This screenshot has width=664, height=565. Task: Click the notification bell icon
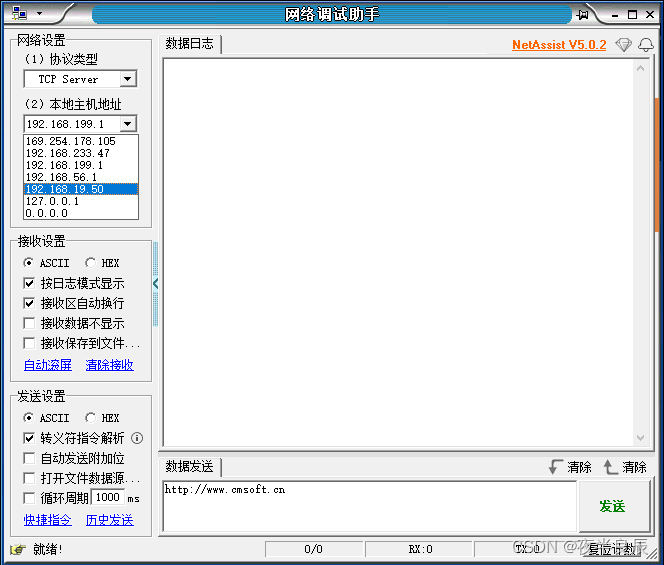tap(646, 44)
